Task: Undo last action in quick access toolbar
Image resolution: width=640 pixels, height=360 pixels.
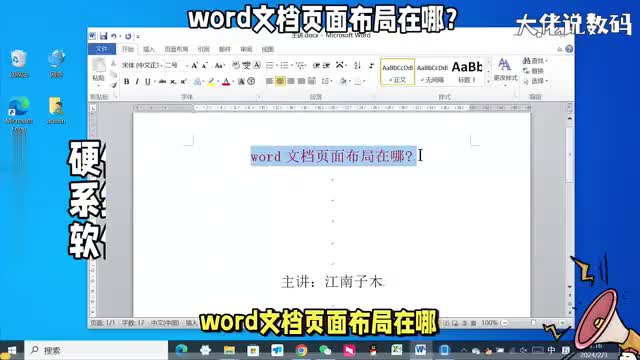Action: click(114, 36)
